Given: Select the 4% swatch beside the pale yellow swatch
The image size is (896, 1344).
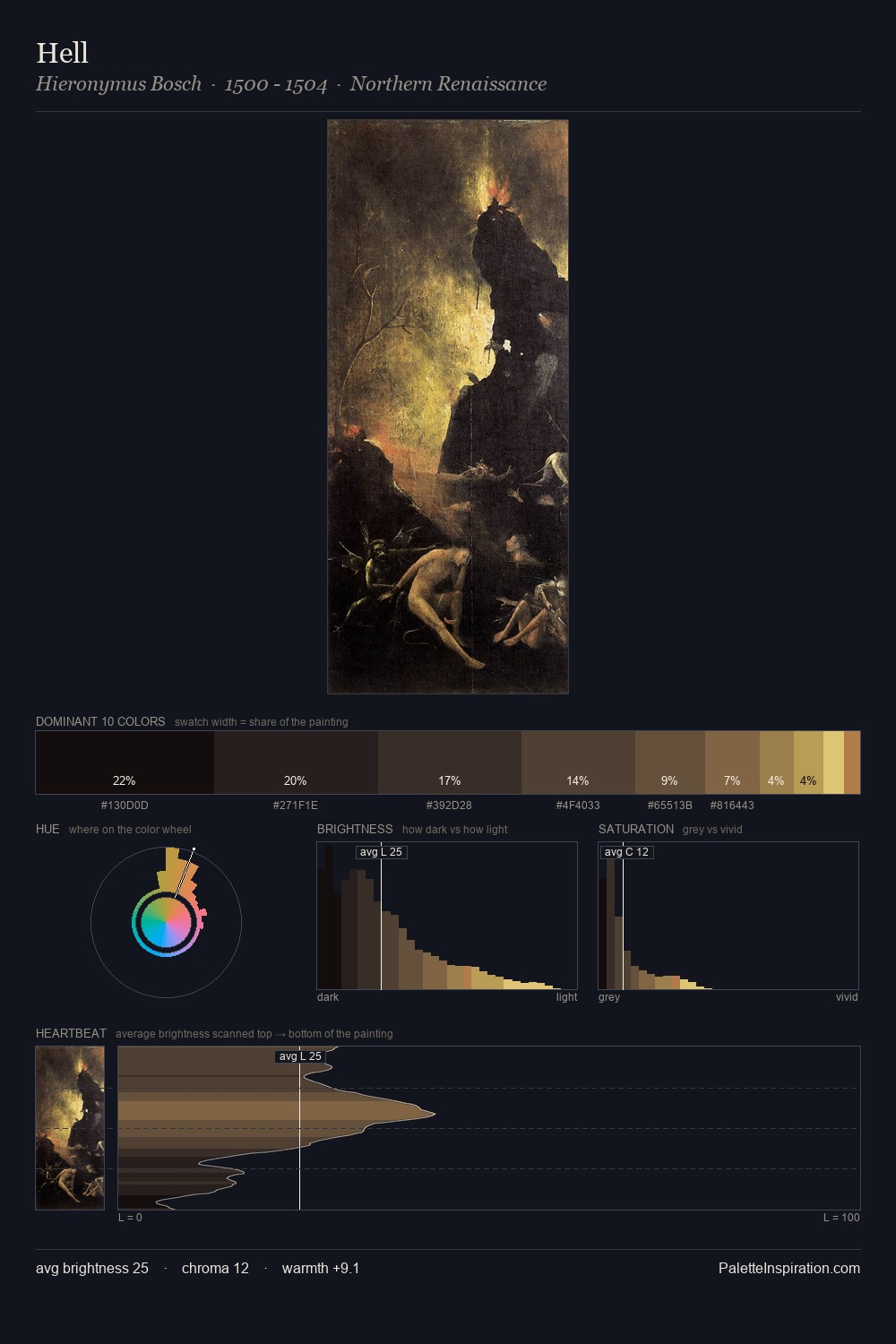Looking at the screenshot, I should pyautogui.click(x=808, y=762).
